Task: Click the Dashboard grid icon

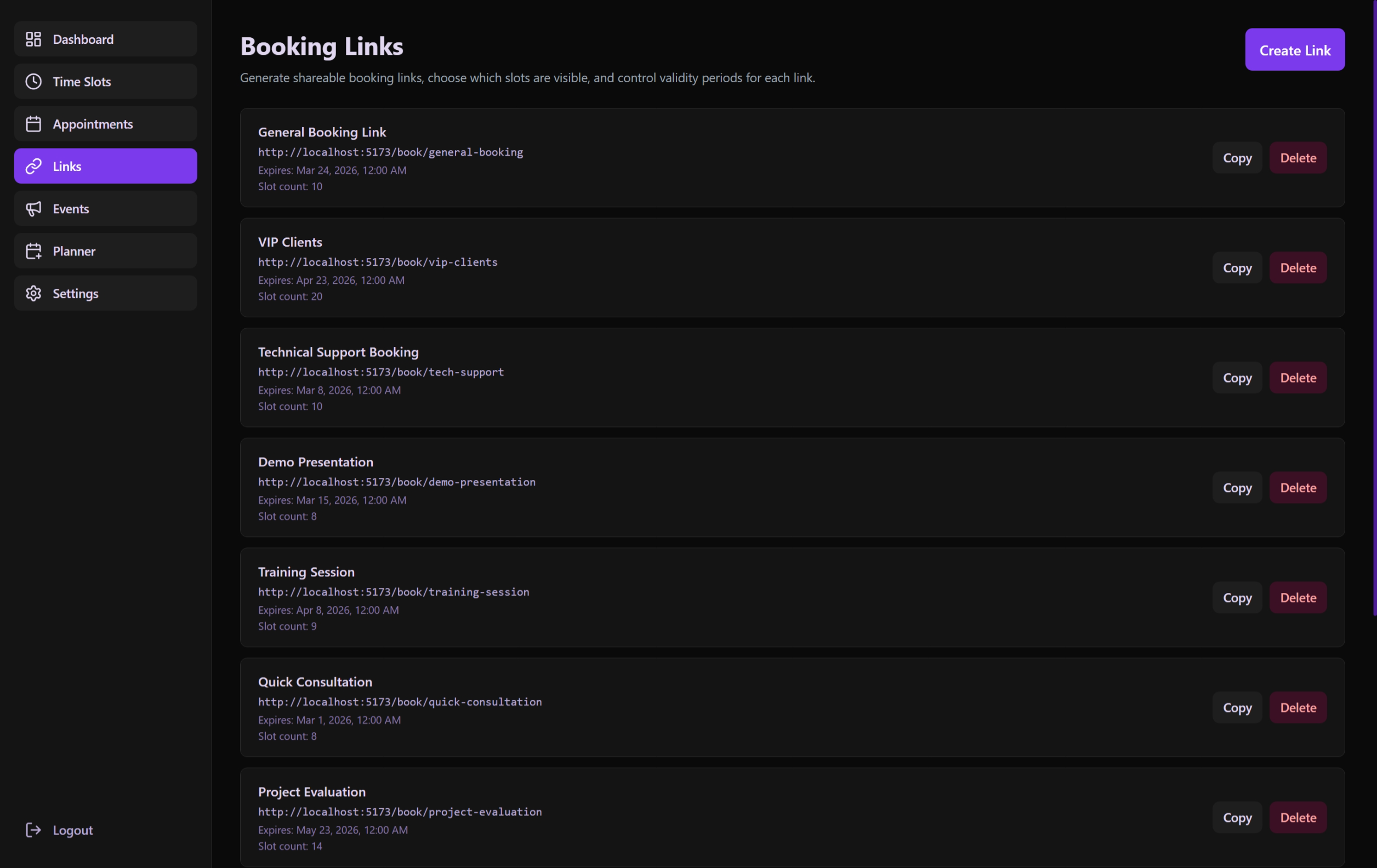Action: [x=33, y=39]
